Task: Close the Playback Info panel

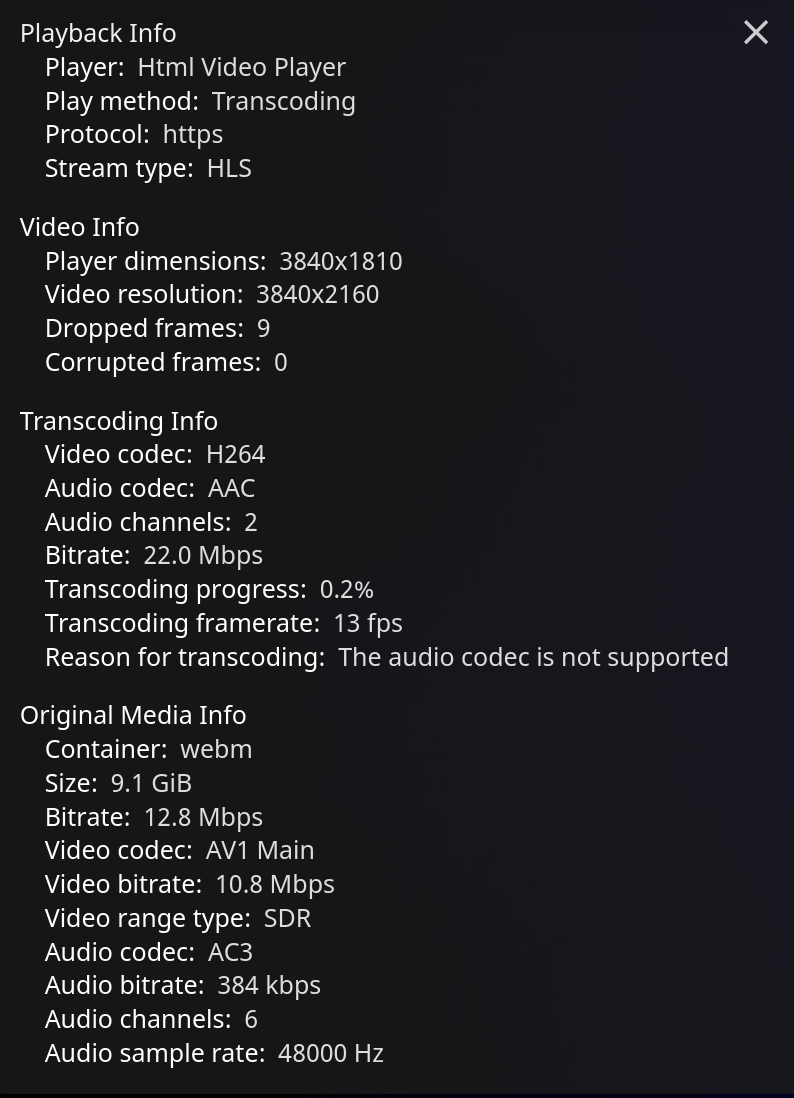Action: 756,33
